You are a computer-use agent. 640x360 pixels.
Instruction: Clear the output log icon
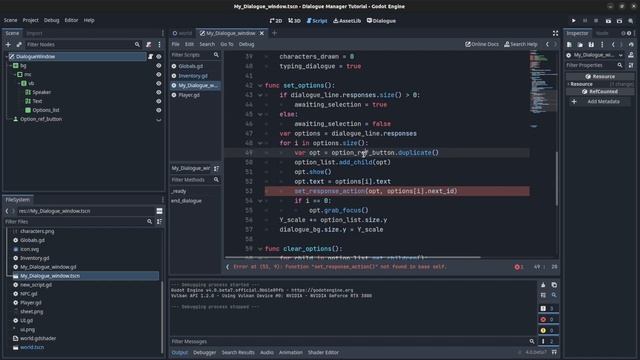coord(543,285)
